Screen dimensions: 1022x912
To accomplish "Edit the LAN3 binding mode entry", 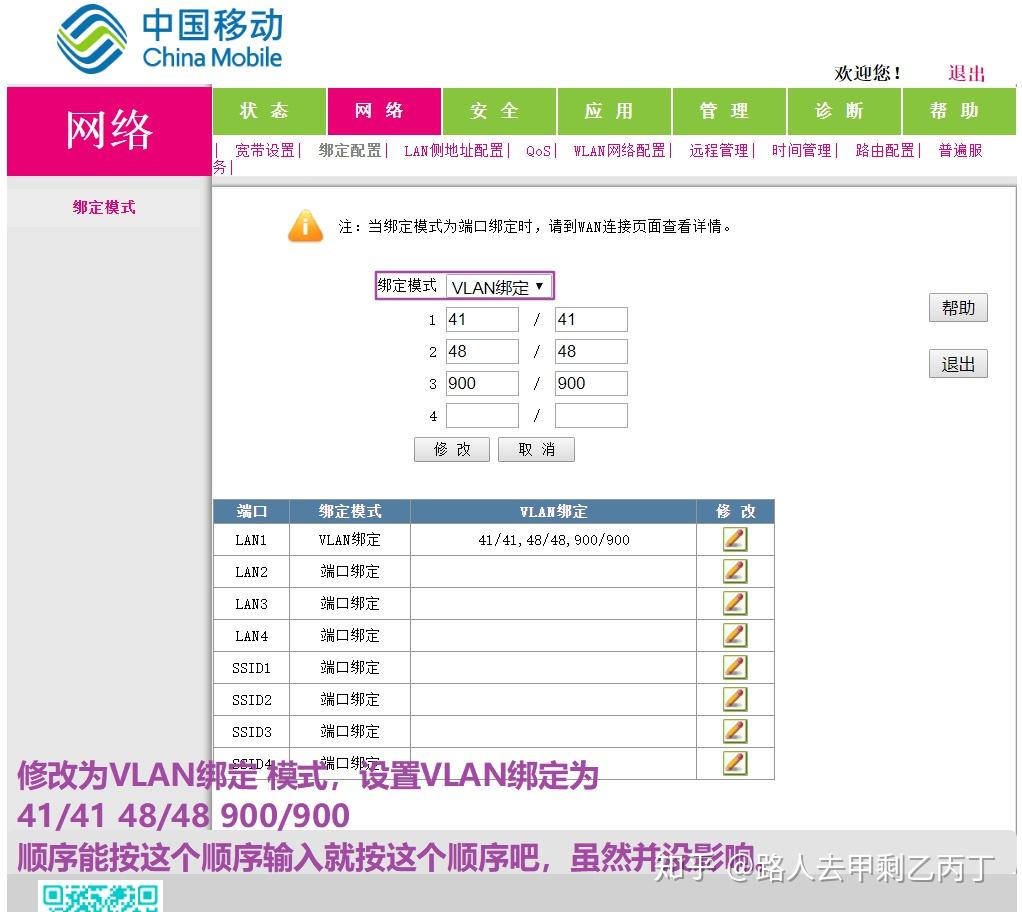I will coord(733,603).
